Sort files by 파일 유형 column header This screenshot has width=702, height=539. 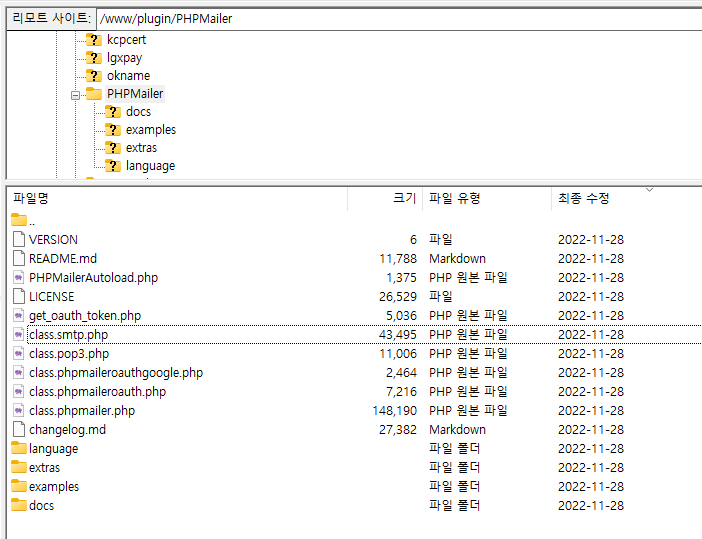tap(487, 198)
